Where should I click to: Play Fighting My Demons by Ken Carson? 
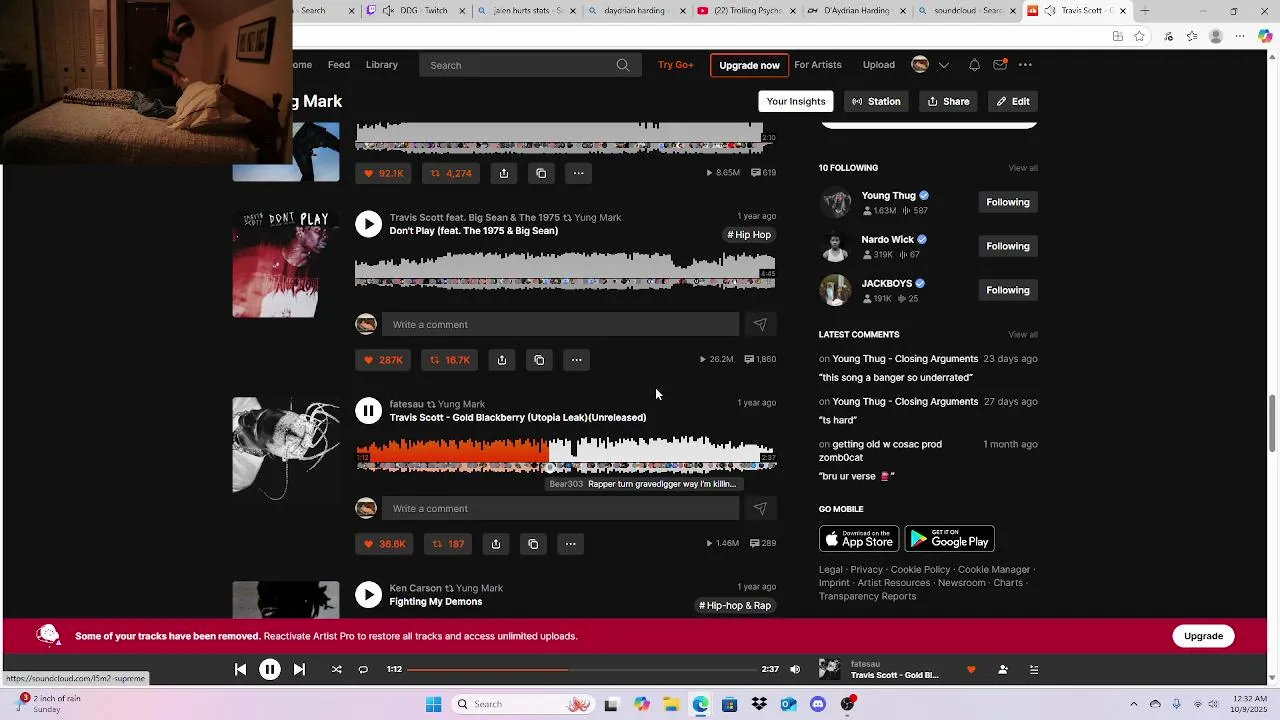coord(368,594)
